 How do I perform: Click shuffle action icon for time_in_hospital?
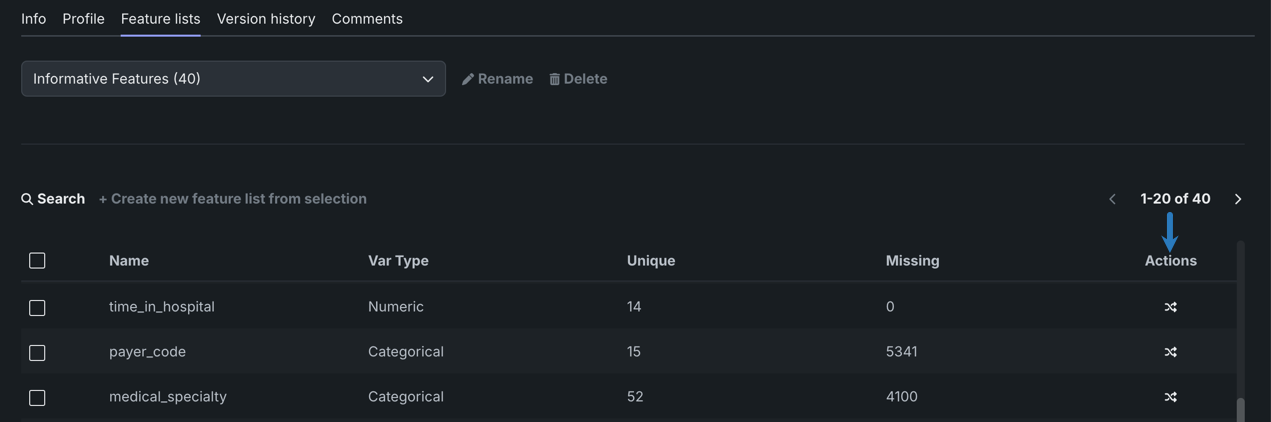point(1170,307)
